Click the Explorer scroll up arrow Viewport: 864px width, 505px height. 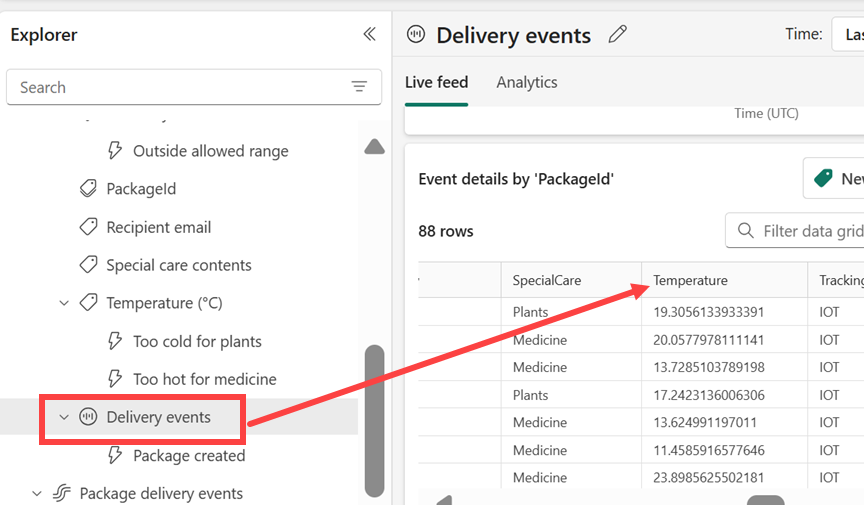(375, 147)
